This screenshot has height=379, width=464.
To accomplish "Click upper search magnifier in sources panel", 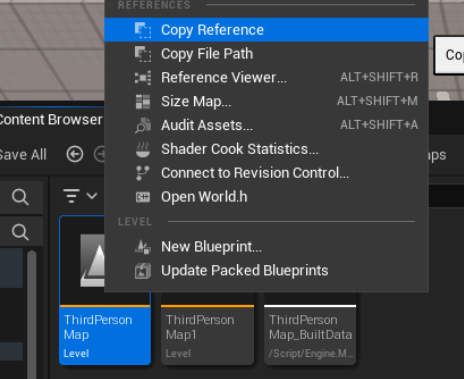I will coord(20,197).
